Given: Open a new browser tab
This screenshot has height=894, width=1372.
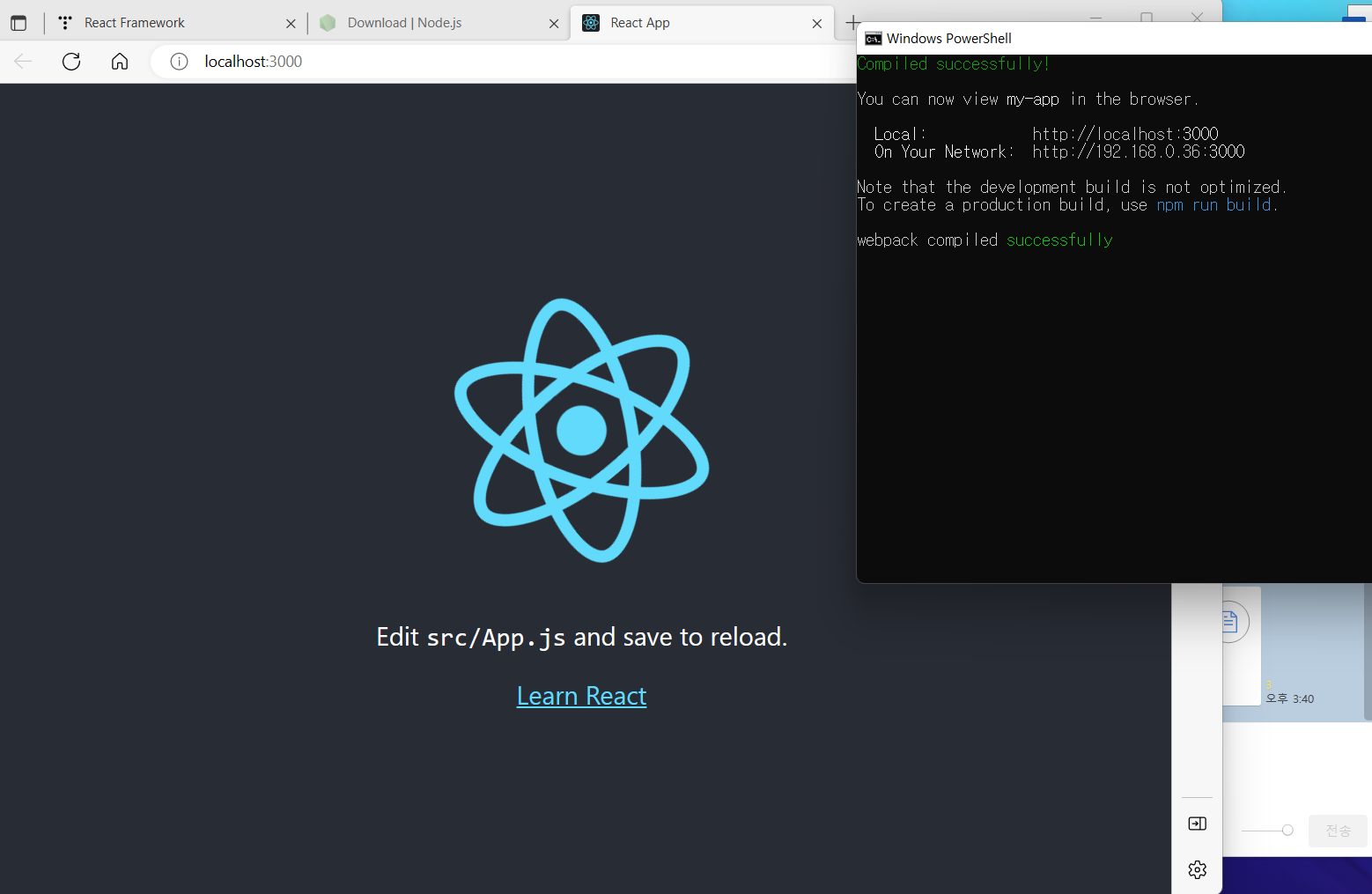Looking at the screenshot, I should coord(852,23).
